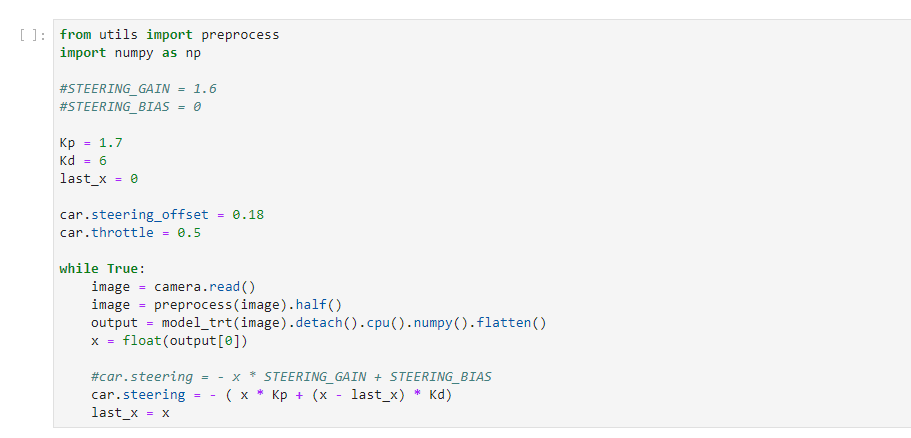Click the final last_x = x line

(130, 413)
